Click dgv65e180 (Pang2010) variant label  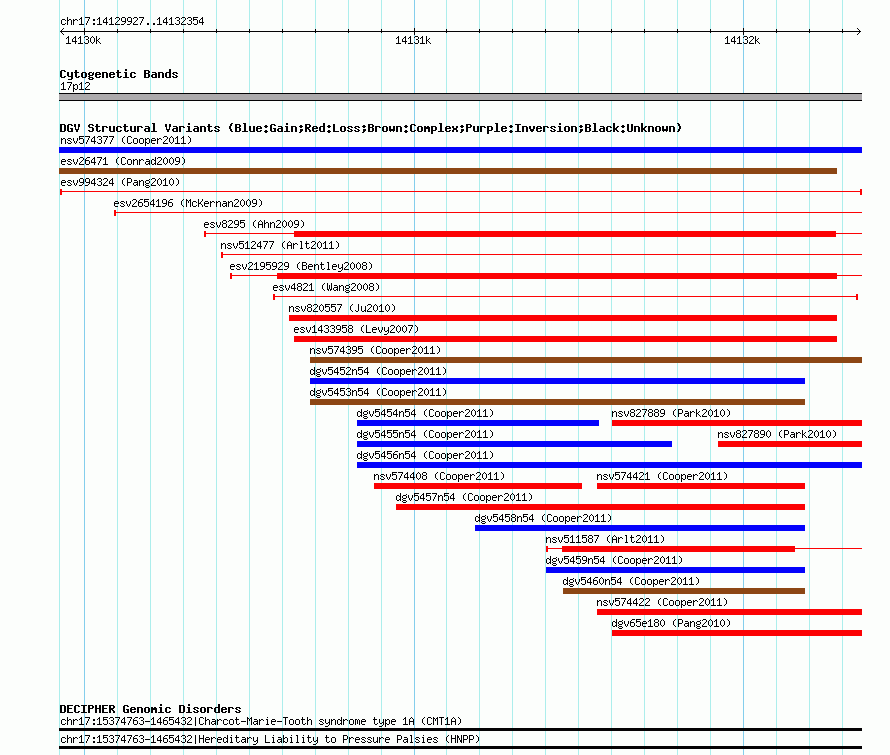(x=671, y=623)
